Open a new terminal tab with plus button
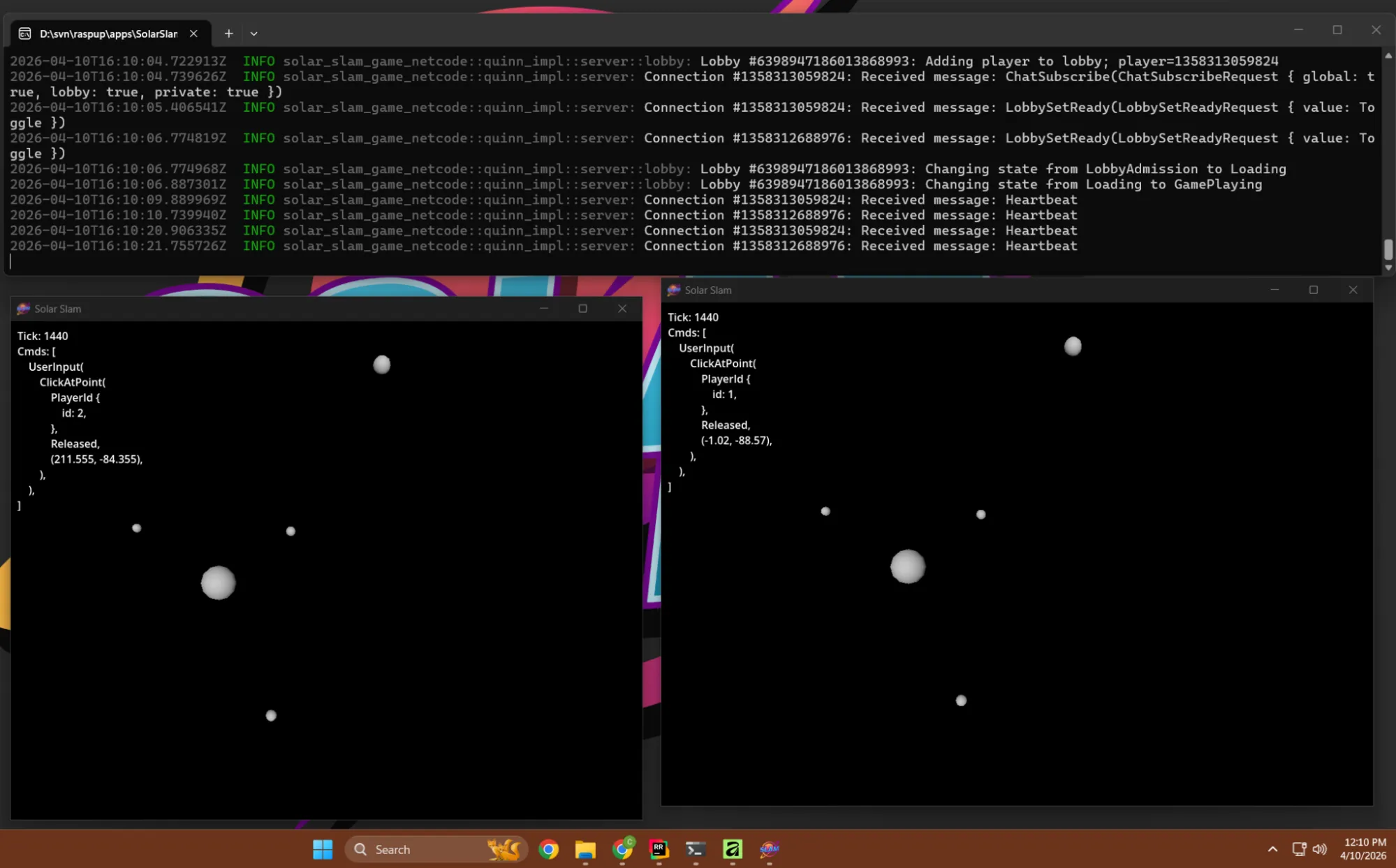Image resolution: width=1396 pixels, height=868 pixels. click(x=228, y=34)
